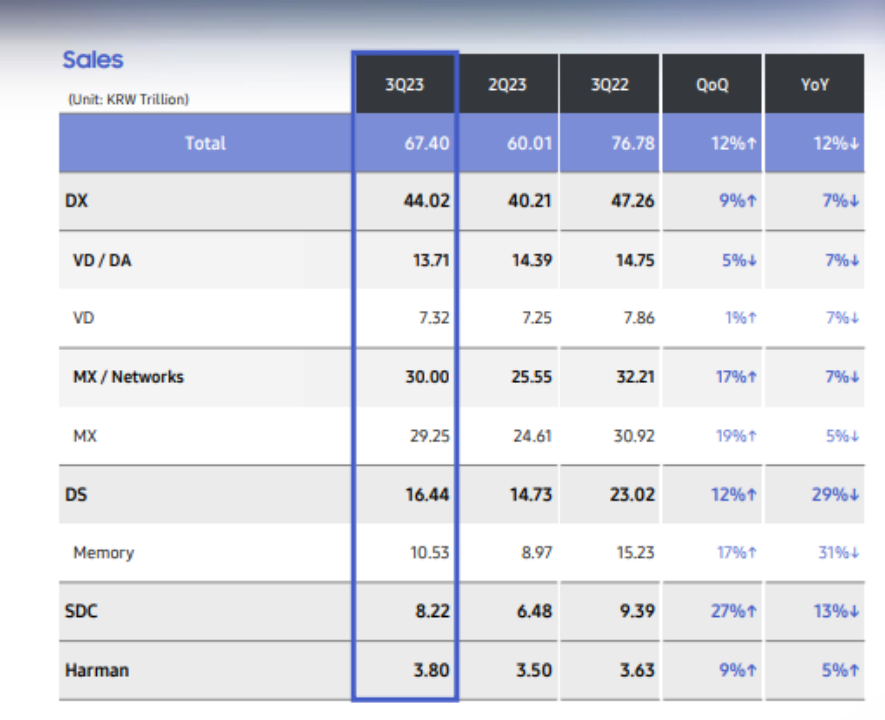Select the 2Q23 column header
Screen dimensions: 885x720
[x=507, y=85]
